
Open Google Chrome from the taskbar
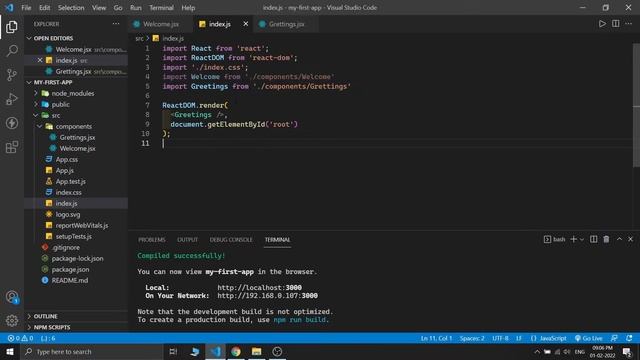tap(236, 351)
